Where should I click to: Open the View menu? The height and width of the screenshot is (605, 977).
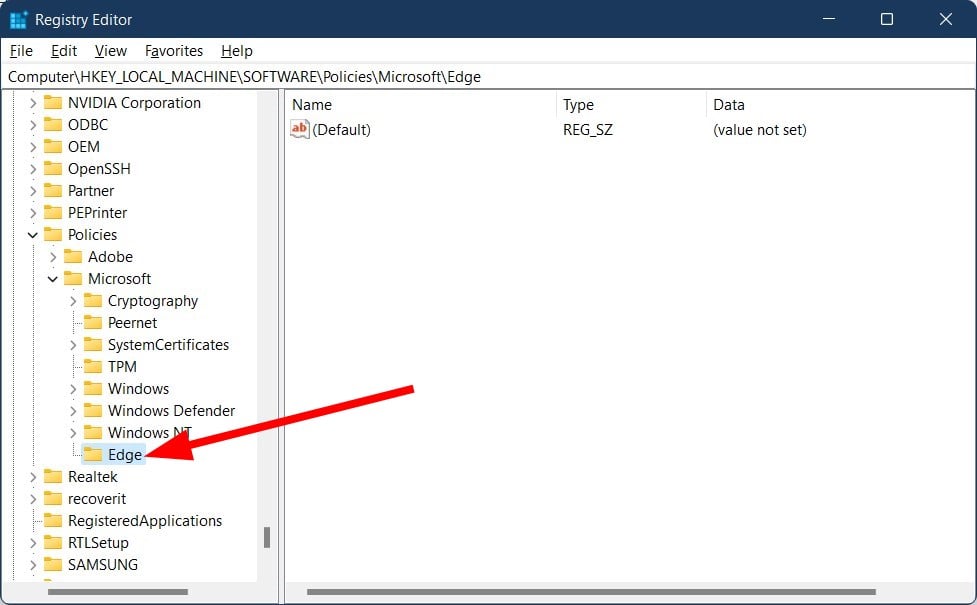click(x=110, y=51)
